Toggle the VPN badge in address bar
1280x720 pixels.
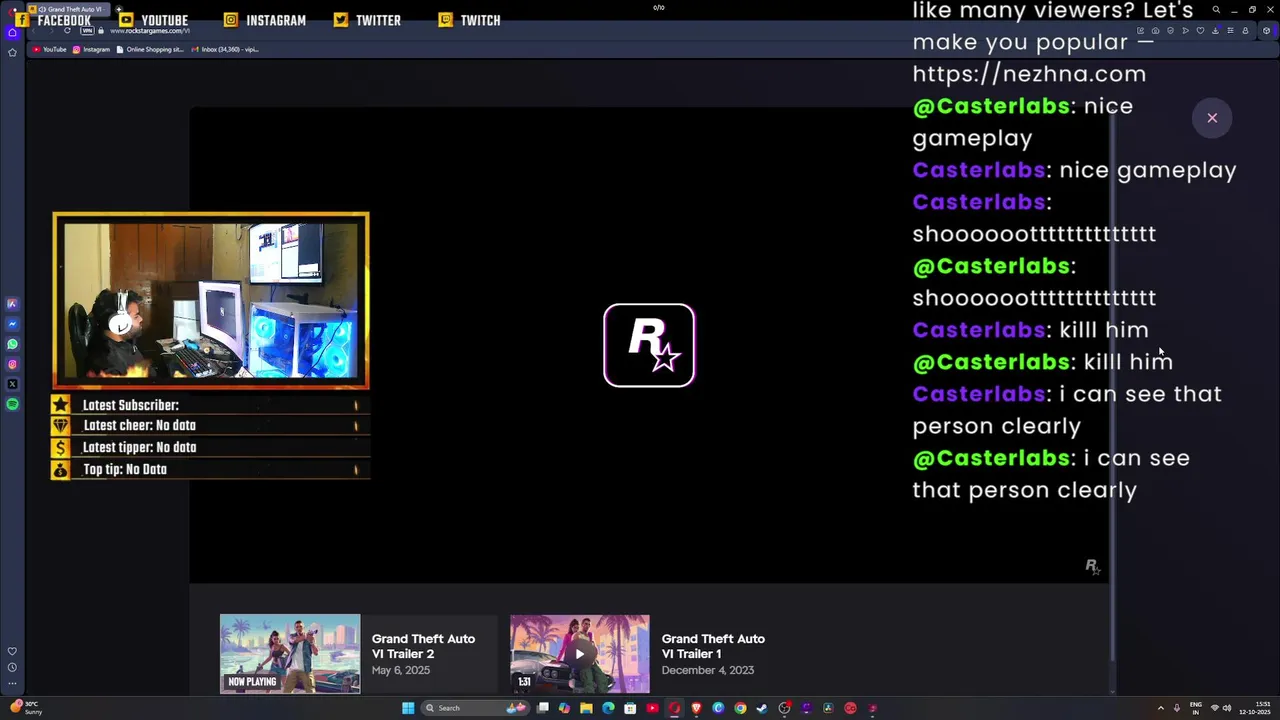click(87, 30)
